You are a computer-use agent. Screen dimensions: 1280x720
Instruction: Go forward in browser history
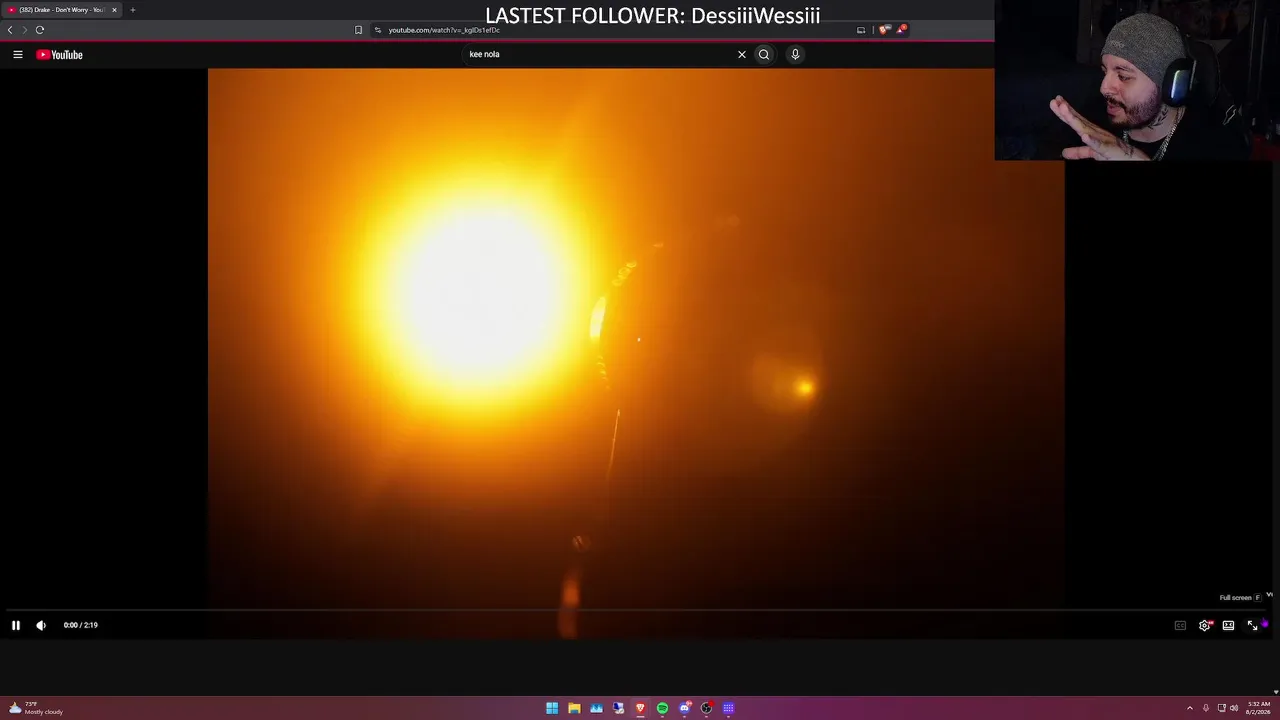tap(24, 30)
